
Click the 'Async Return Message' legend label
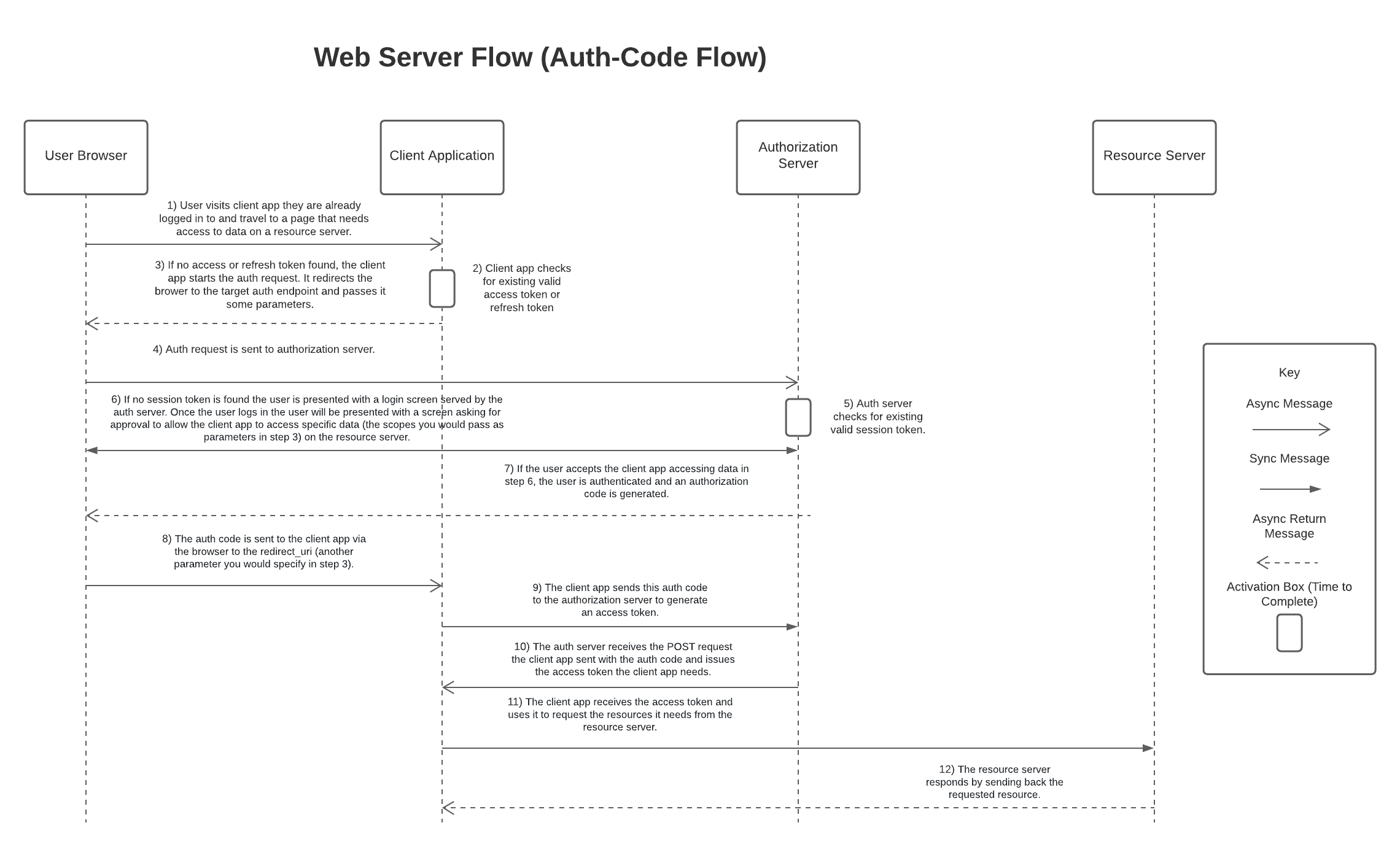1289,526
